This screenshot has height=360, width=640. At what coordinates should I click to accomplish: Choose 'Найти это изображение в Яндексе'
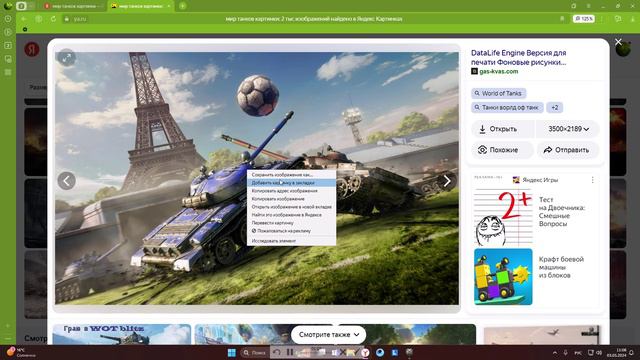click(x=291, y=215)
